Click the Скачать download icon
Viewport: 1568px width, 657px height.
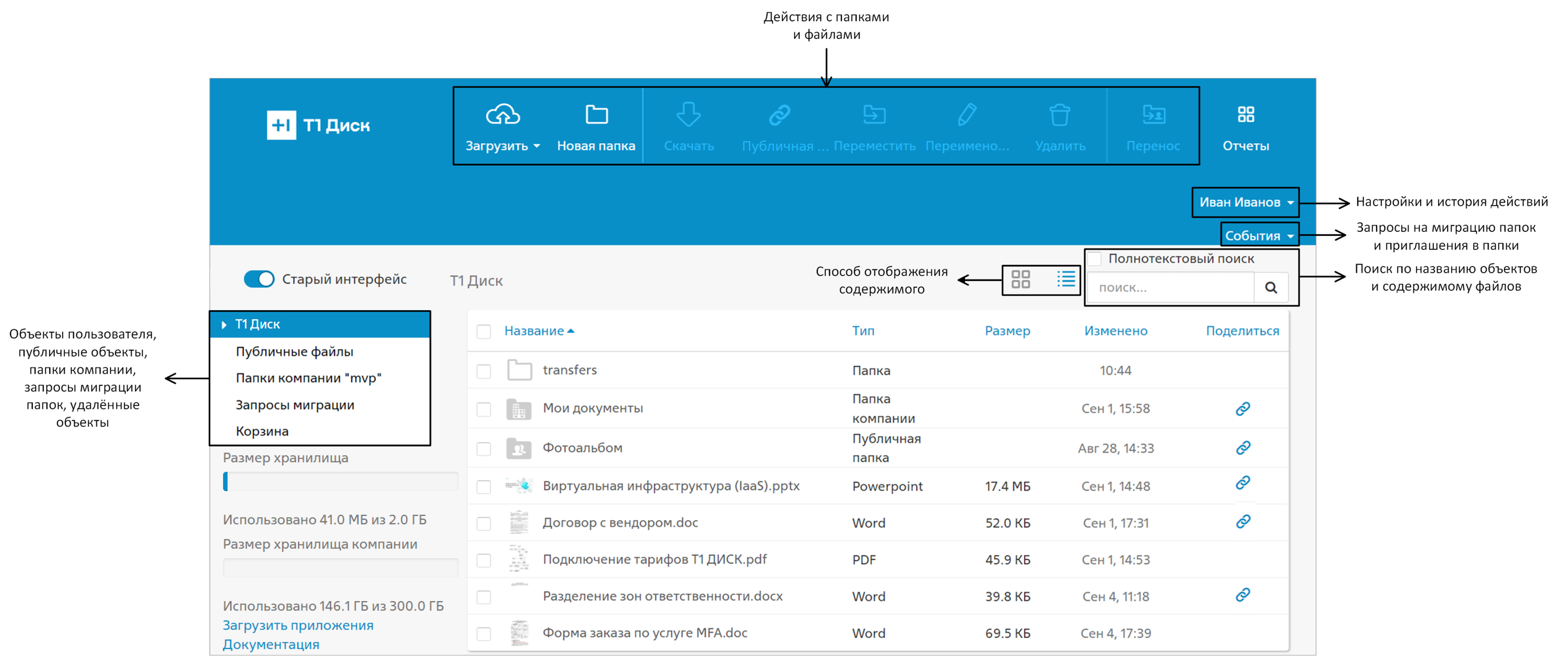[x=689, y=114]
